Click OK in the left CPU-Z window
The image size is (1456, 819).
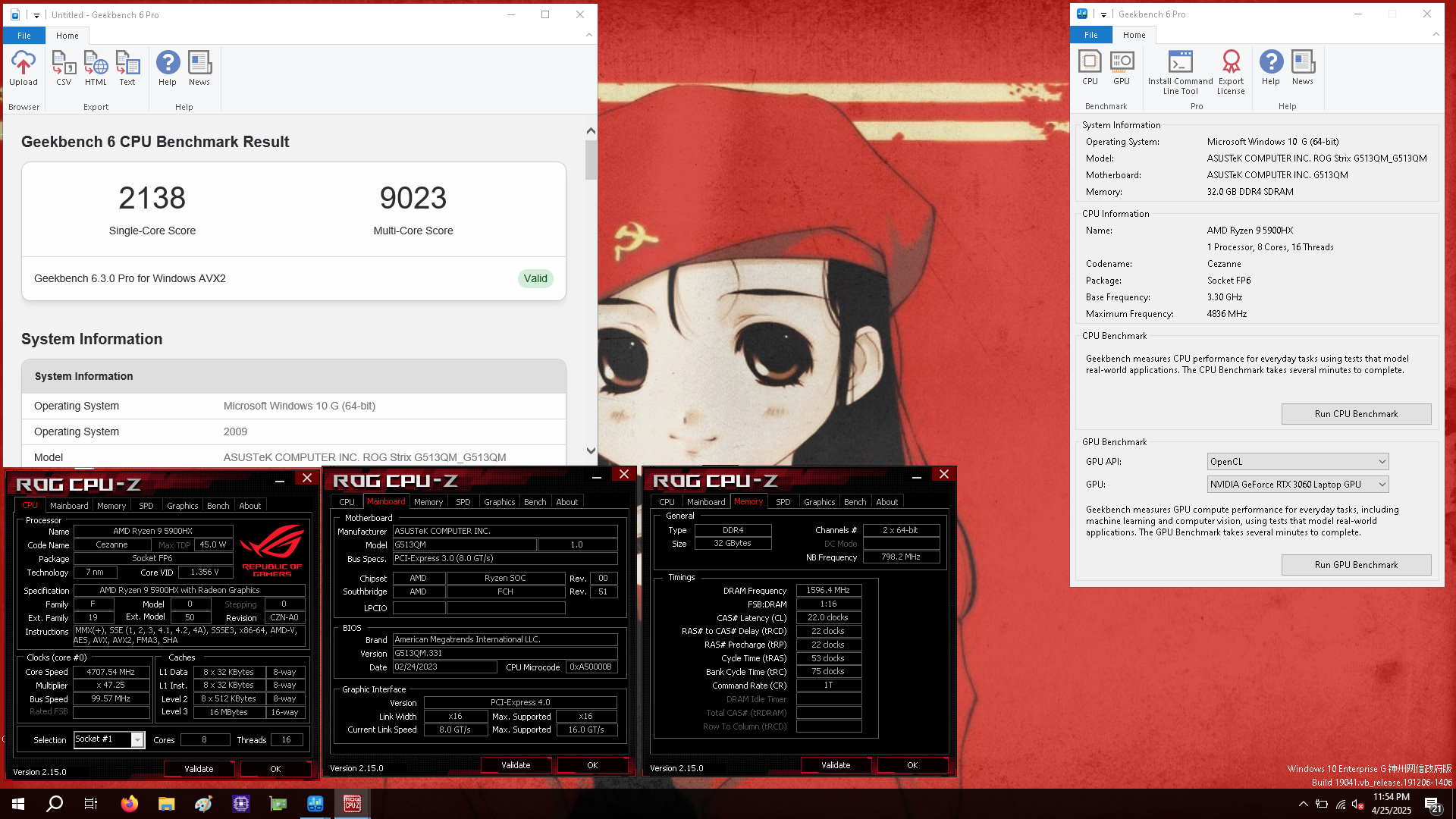(275, 769)
